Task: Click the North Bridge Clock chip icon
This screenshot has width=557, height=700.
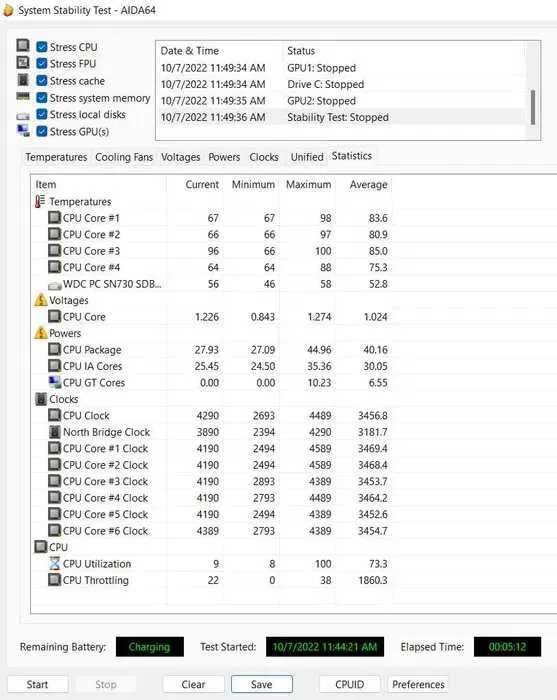Action: pyautogui.click(x=54, y=432)
